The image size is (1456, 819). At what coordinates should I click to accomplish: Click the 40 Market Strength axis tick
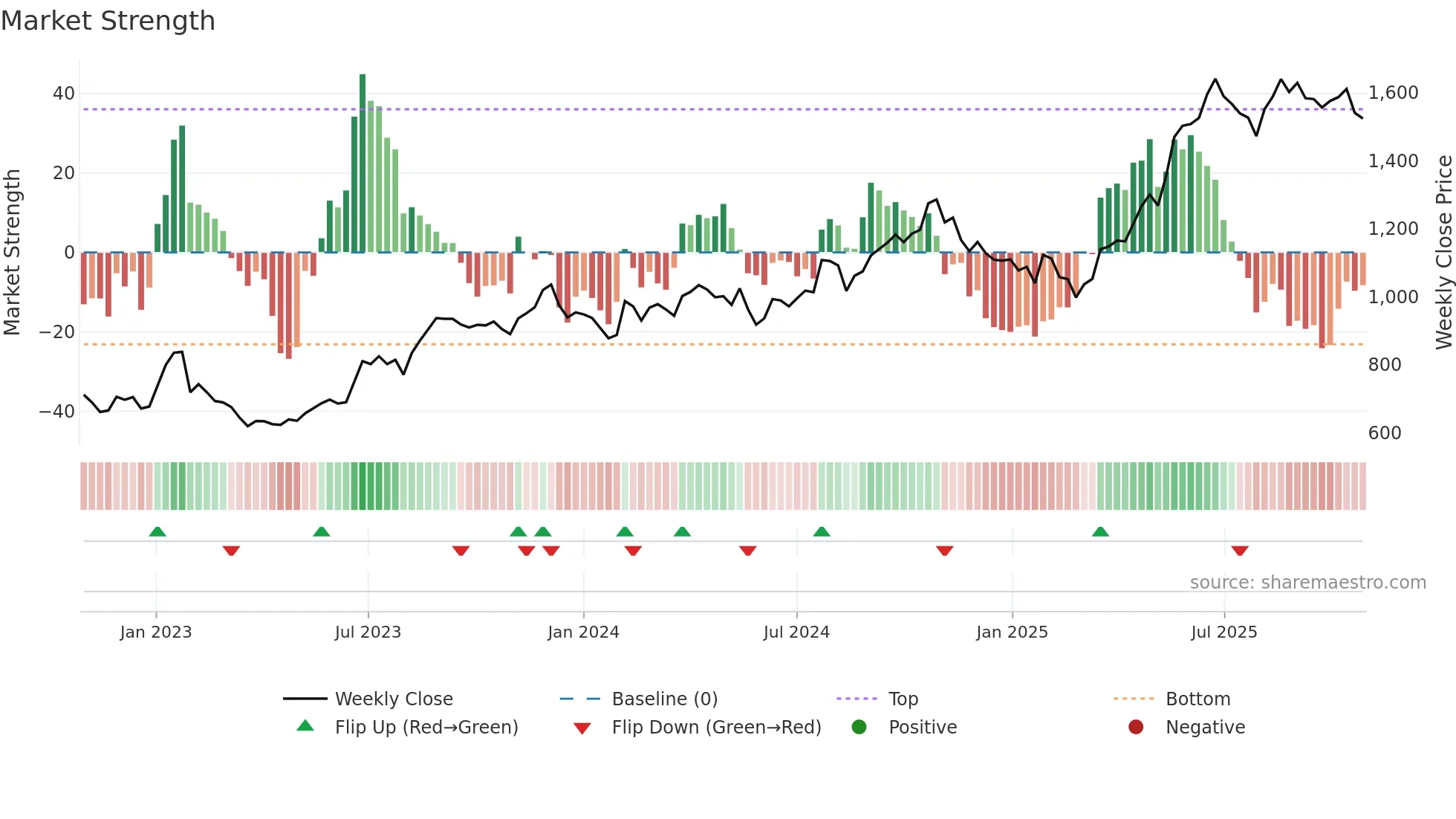64,94
